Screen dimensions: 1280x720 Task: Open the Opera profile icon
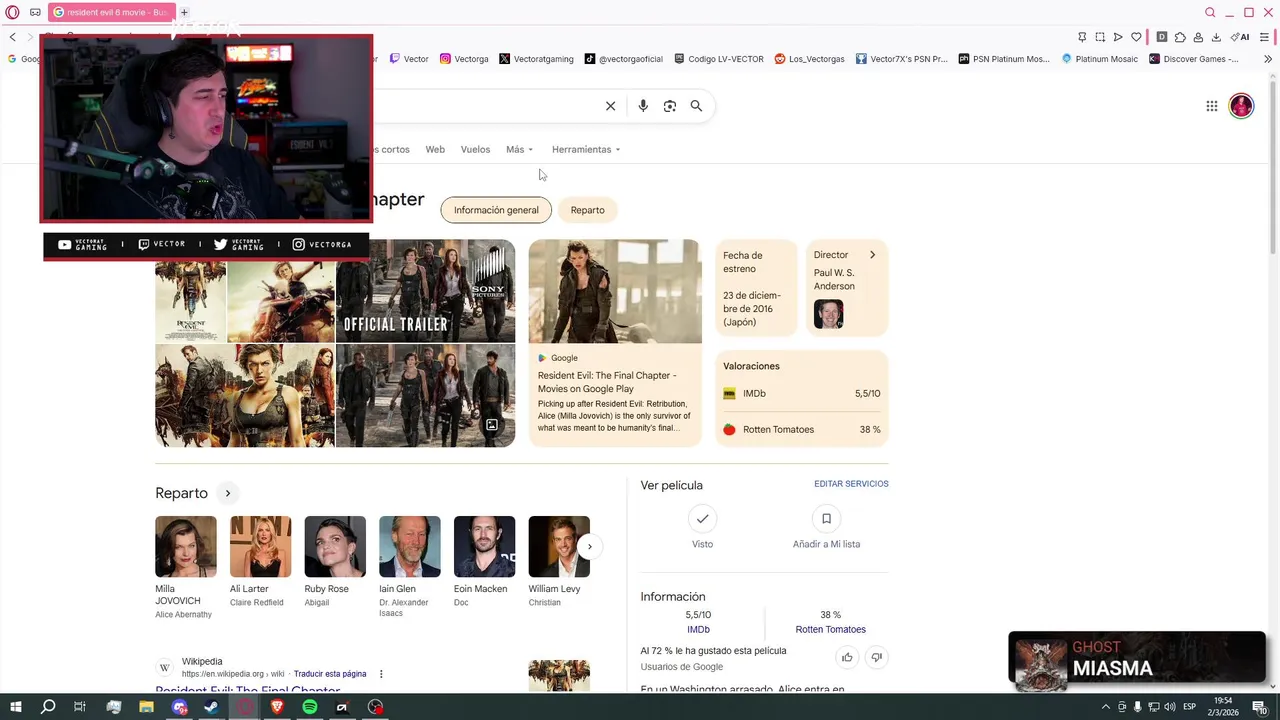1198,37
